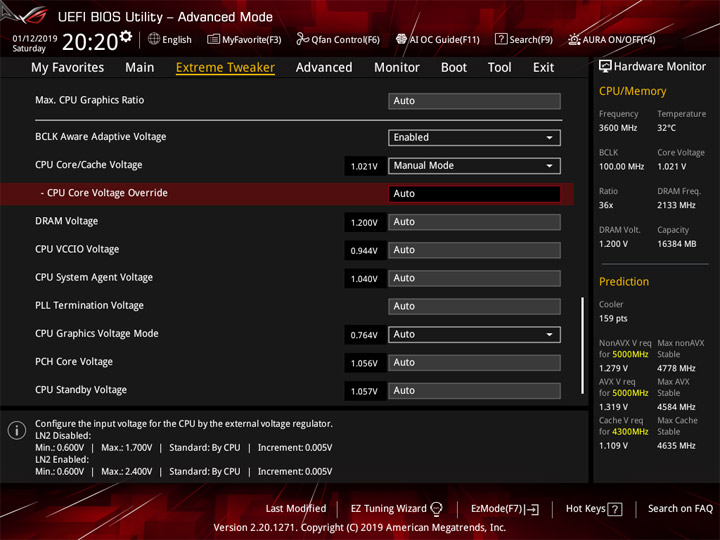The height and width of the screenshot is (540, 720).
Task: Open the Advanced tab
Action: pyautogui.click(x=324, y=68)
